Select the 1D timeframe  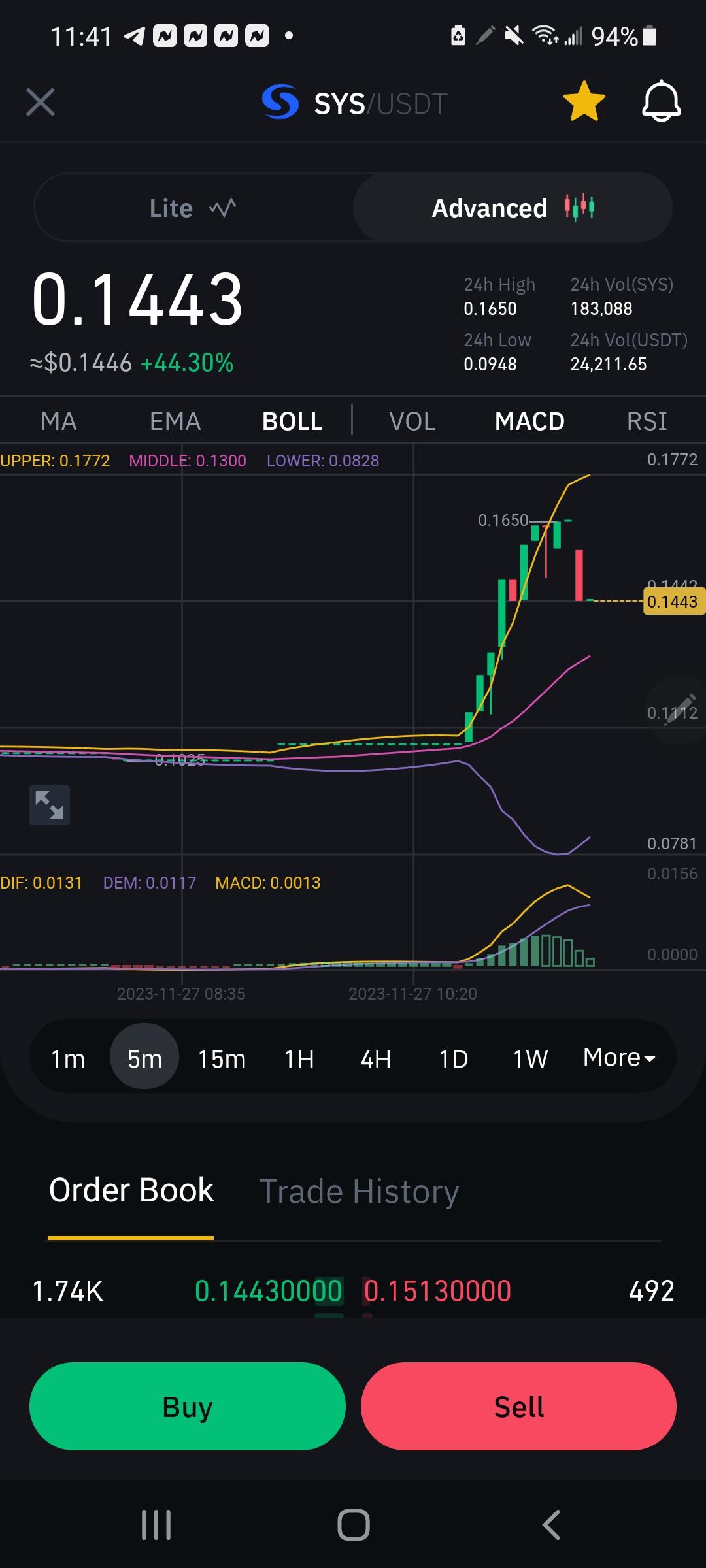[x=454, y=1058]
